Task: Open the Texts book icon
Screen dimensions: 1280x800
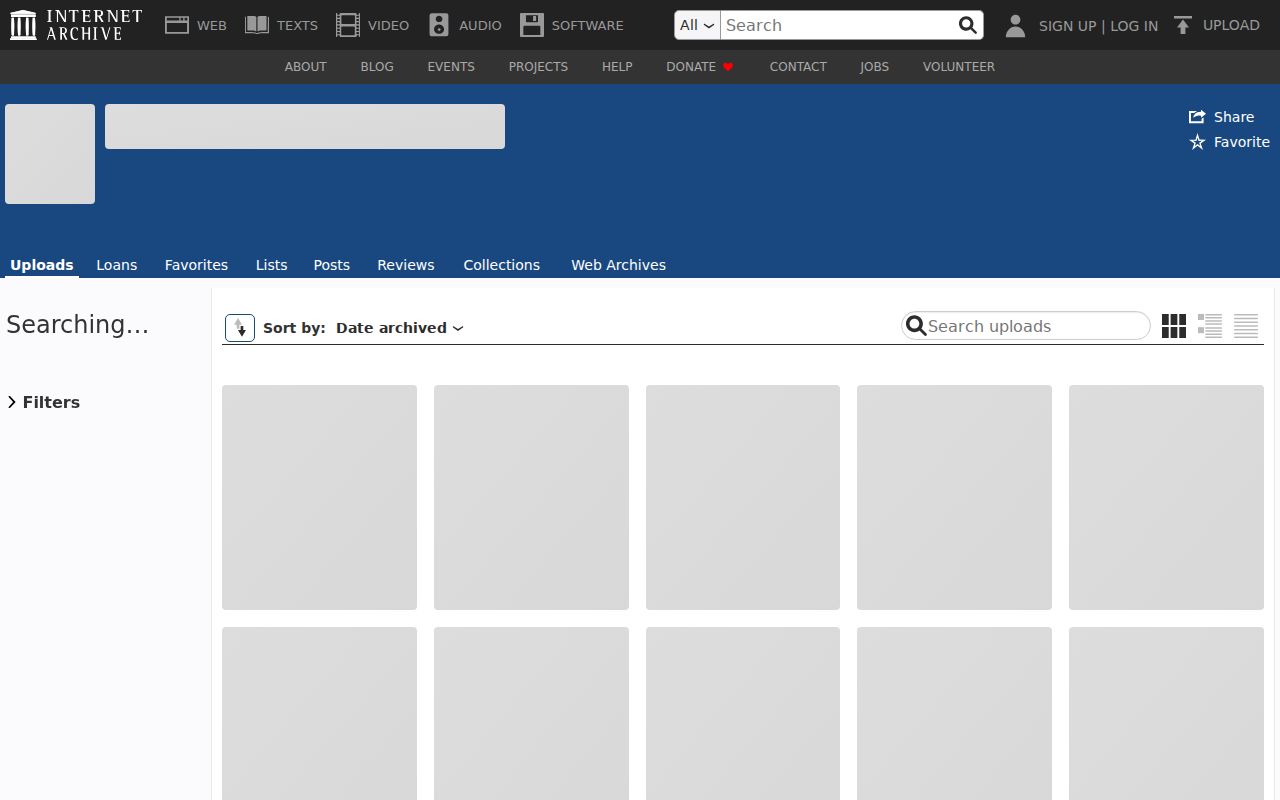Action: tap(257, 25)
